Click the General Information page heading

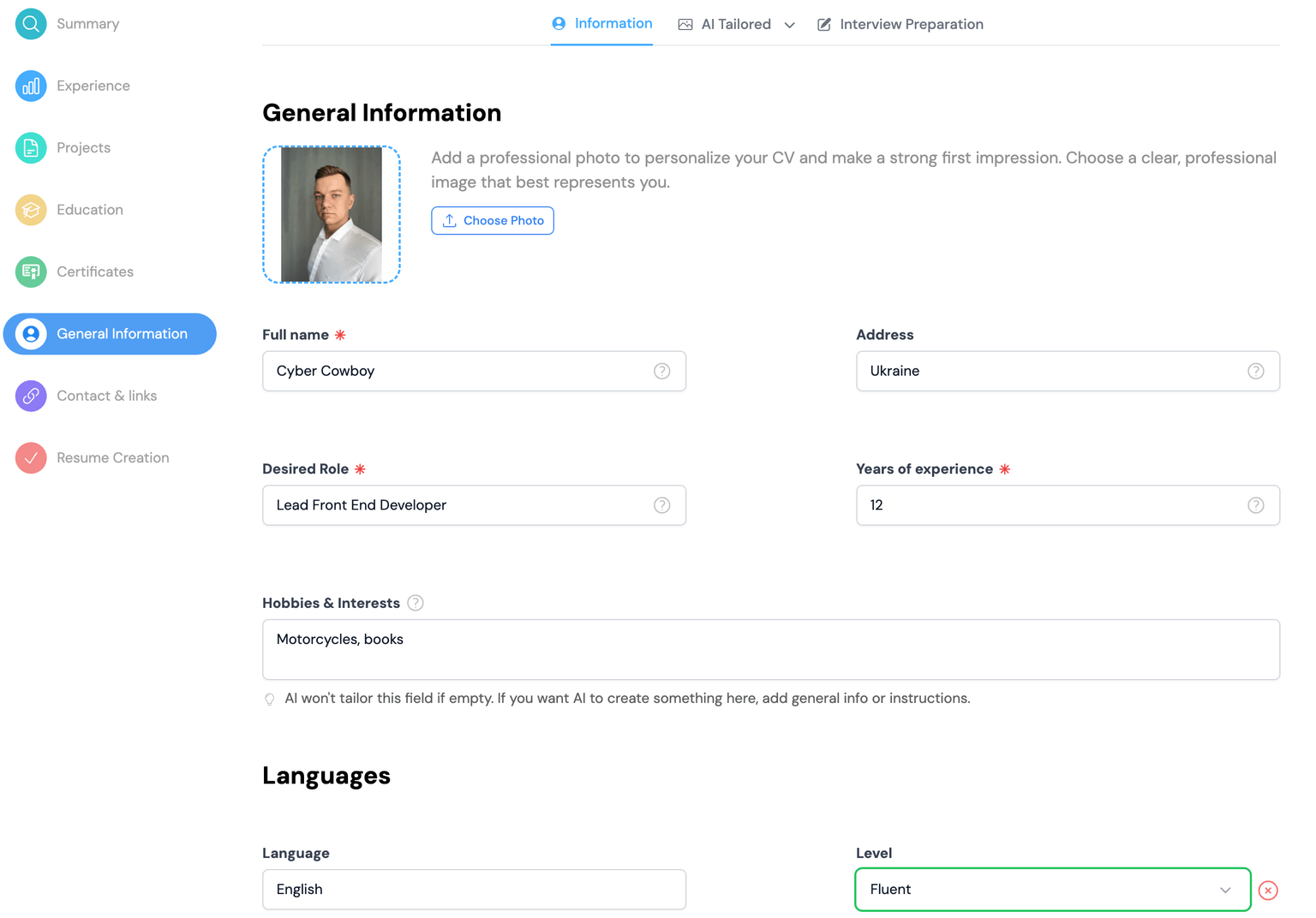(x=382, y=113)
